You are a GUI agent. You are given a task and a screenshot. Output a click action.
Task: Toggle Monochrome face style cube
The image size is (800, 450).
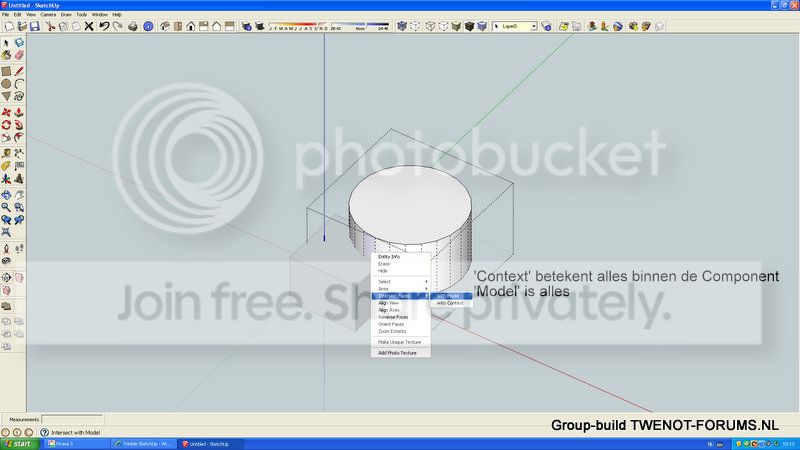(482, 26)
